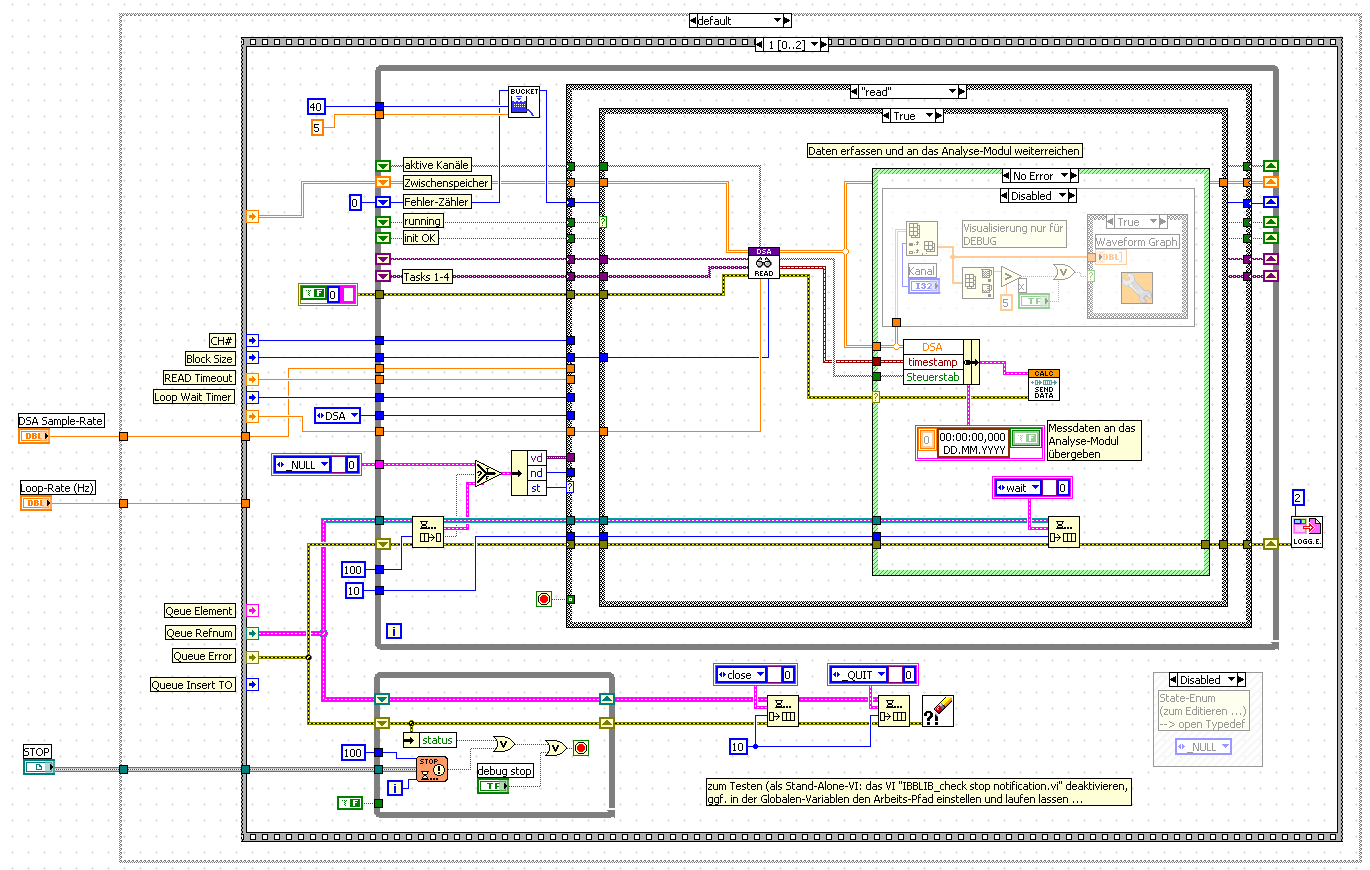This screenshot has height=870, width=1370.
Task: Select the DSA READ subVI icon
Action: click(764, 263)
